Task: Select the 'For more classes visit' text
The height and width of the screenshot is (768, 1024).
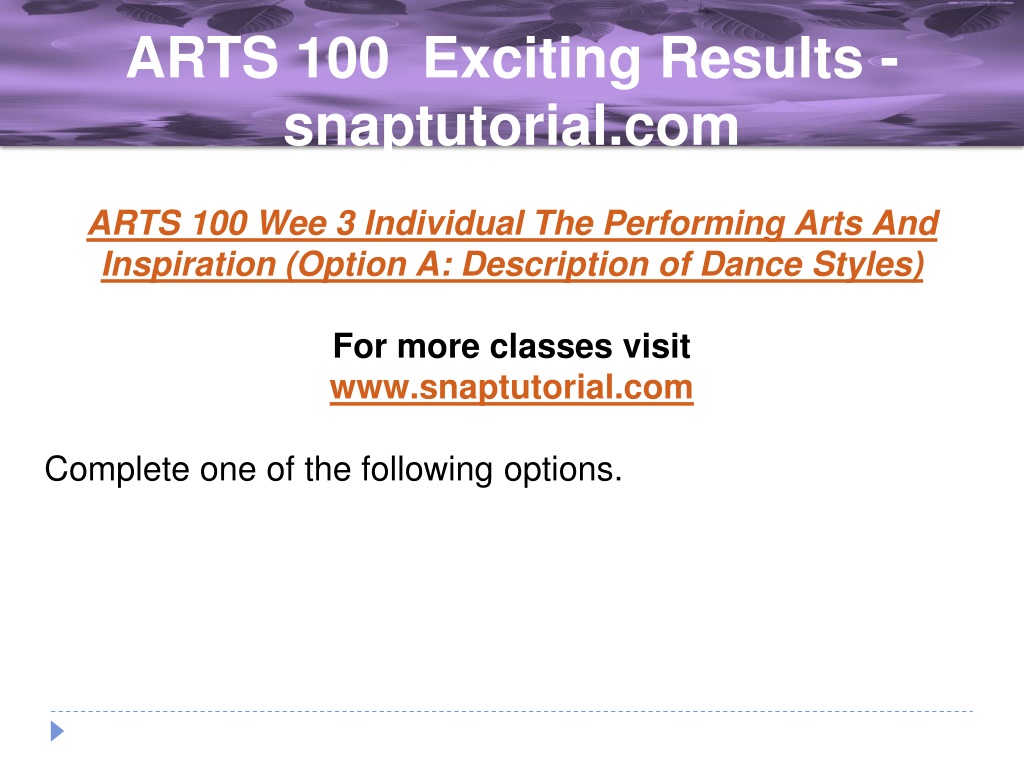Action: point(511,345)
